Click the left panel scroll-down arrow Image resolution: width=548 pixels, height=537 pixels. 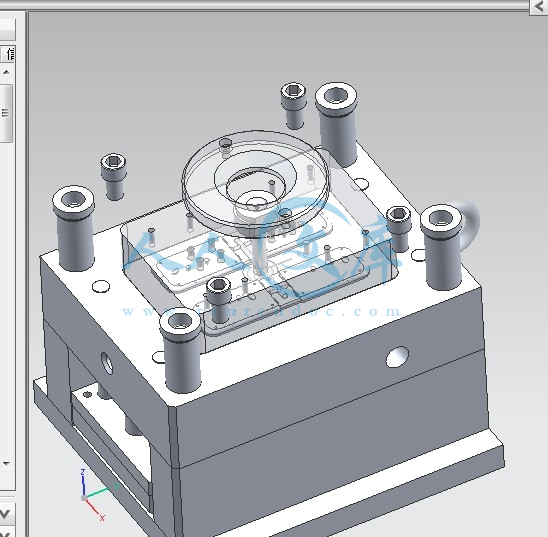tap(6, 464)
